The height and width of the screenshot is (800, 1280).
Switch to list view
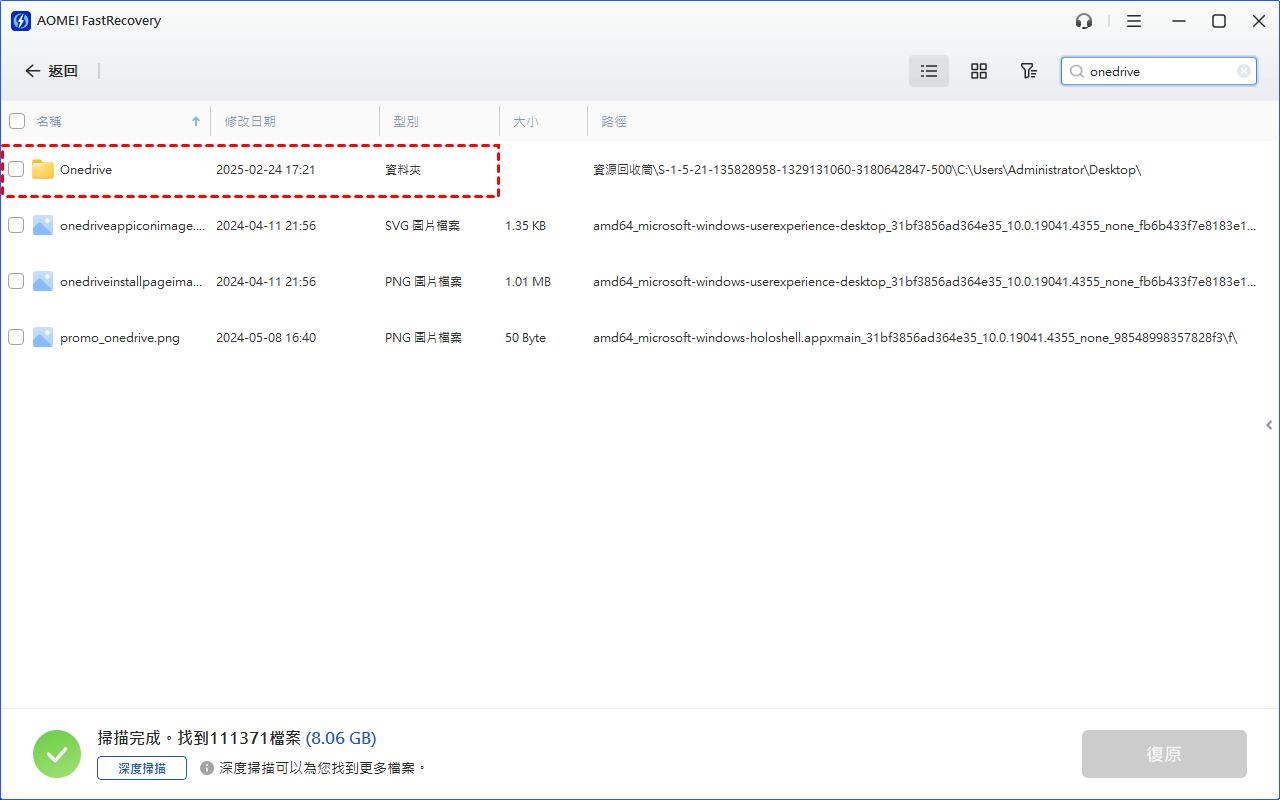pyautogui.click(x=929, y=71)
